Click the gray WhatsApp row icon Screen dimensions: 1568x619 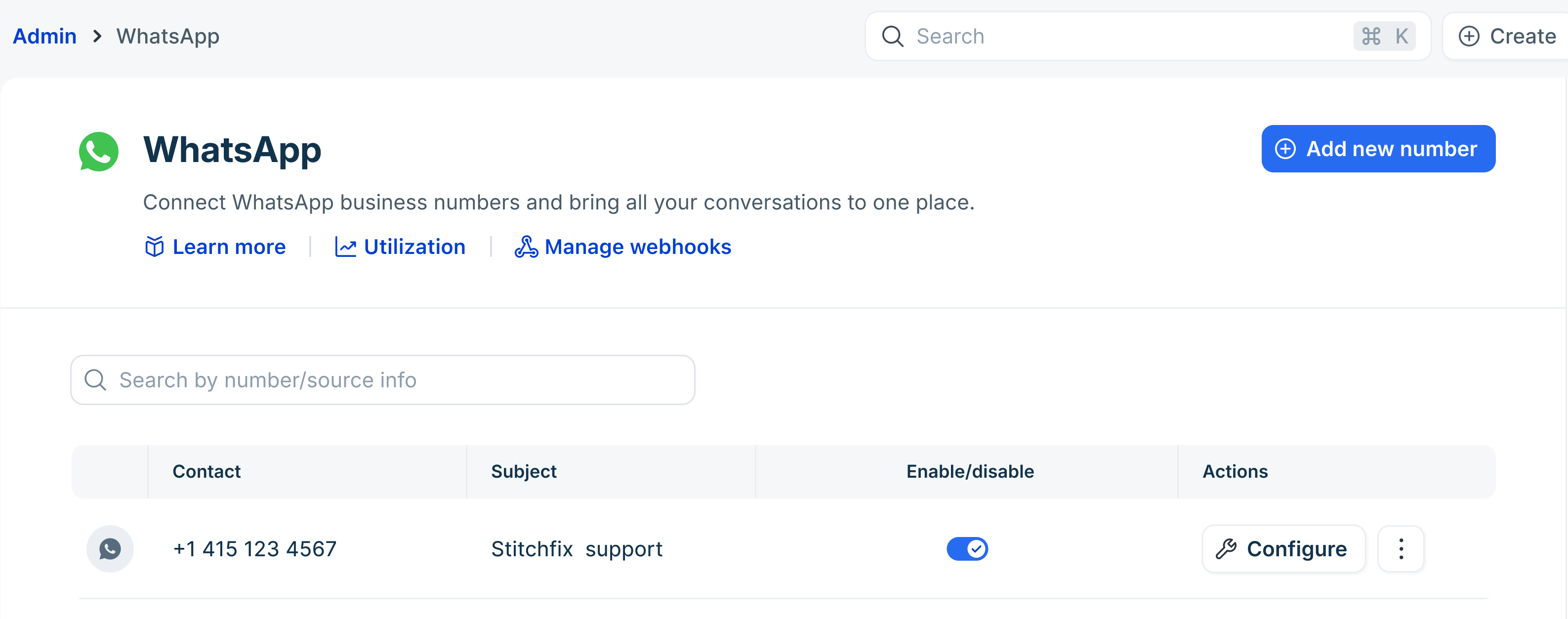pyautogui.click(x=110, y=549)
